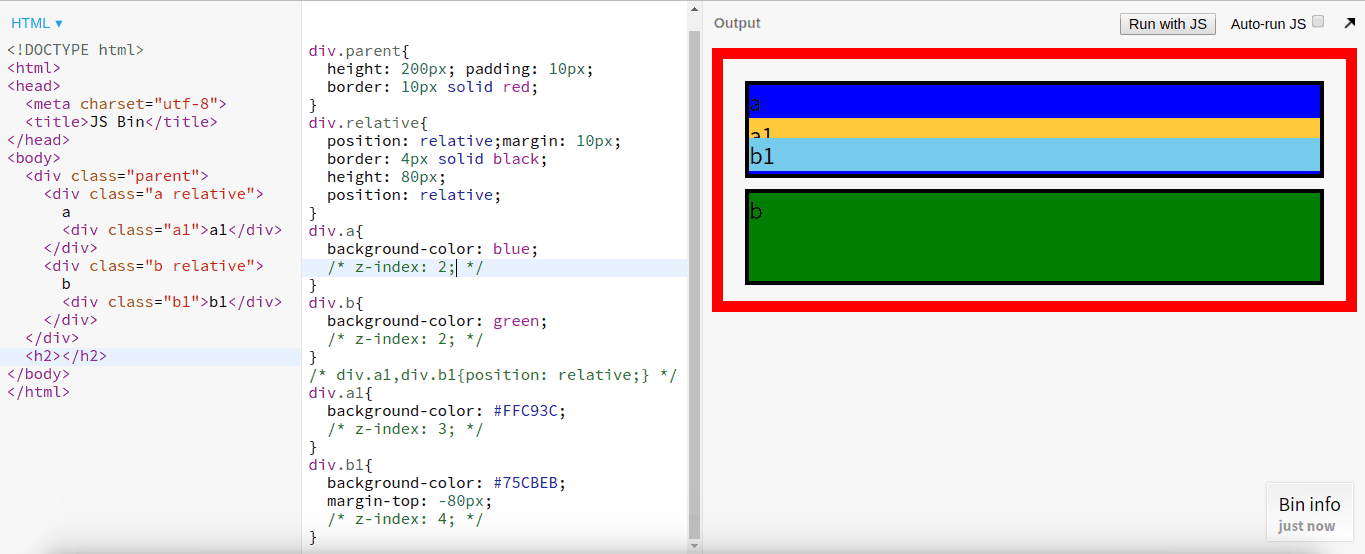The height and width of the screenshot is (554, 1365).
Task: Click the div.a1{ selector line
Action: click(341, 393)
